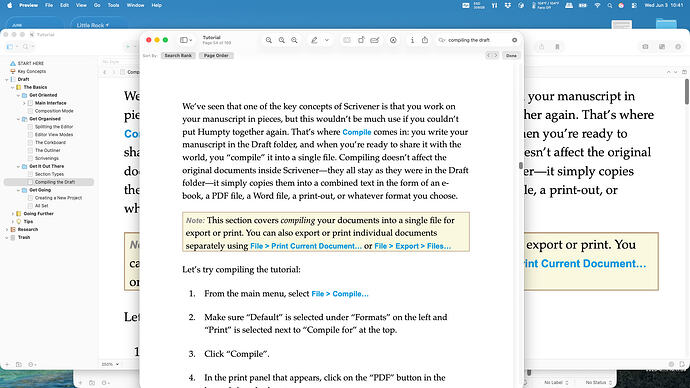690x388 pixels.
Task: Expand the Tips folder
Action: point(13,222)
